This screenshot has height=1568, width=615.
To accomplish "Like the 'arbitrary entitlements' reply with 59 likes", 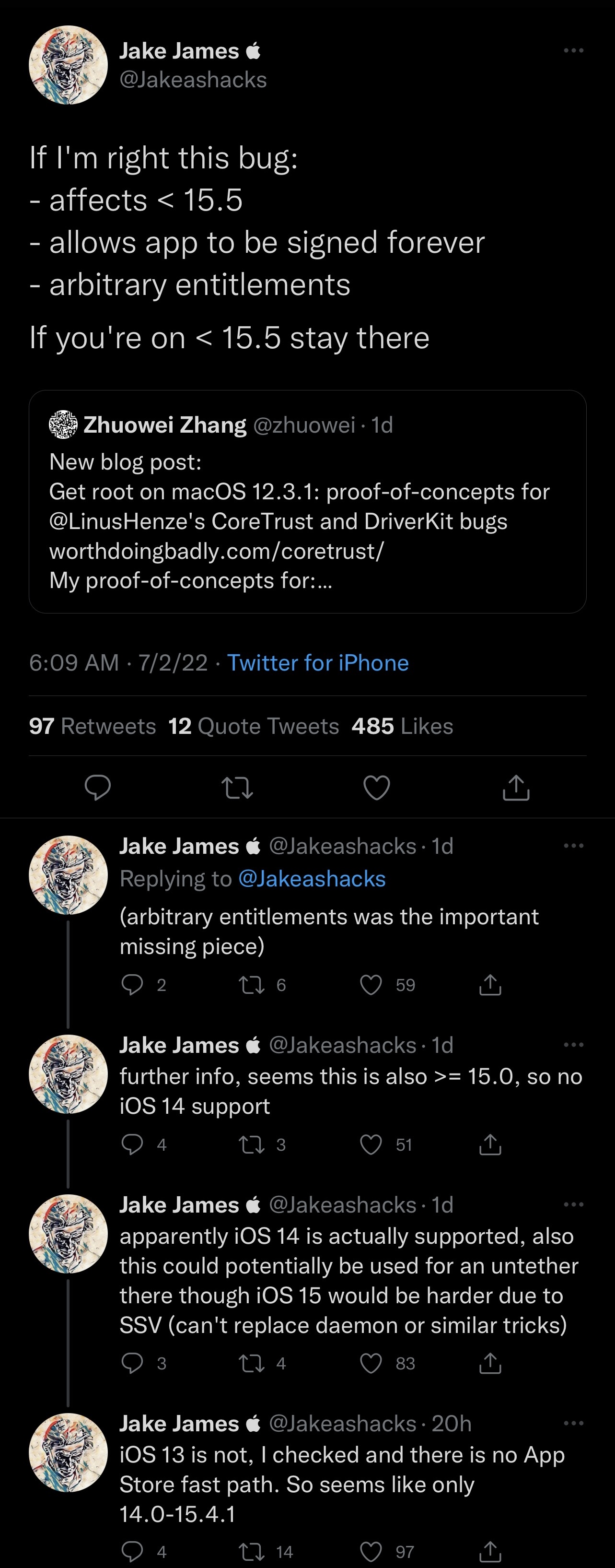I will pyautogui.click(x=371, y=985).
